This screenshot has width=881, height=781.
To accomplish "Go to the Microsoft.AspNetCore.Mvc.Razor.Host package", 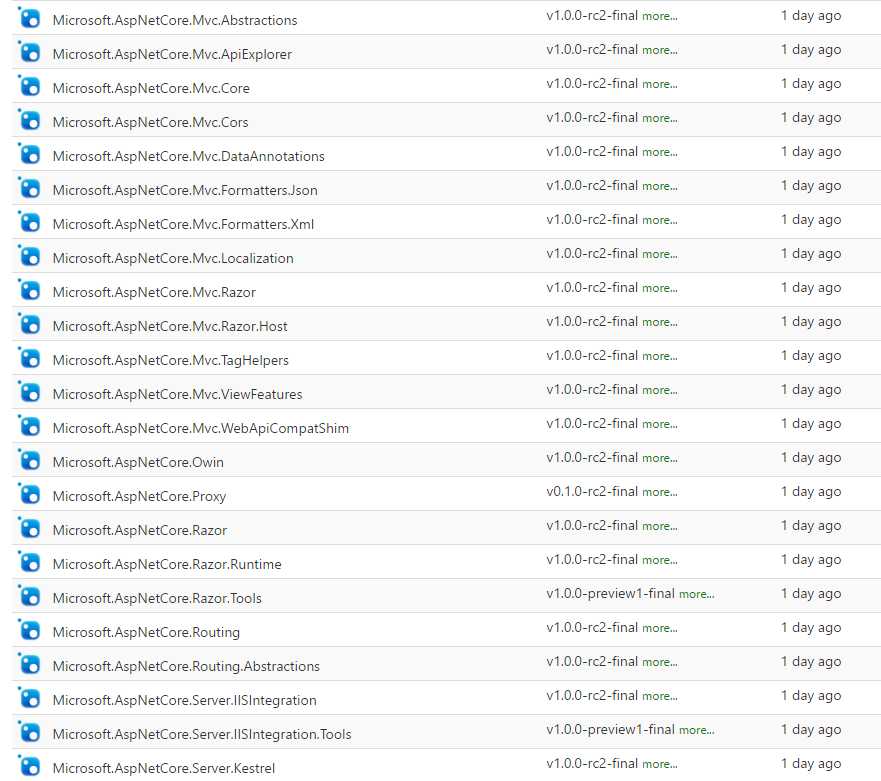I will pos(170,326).
